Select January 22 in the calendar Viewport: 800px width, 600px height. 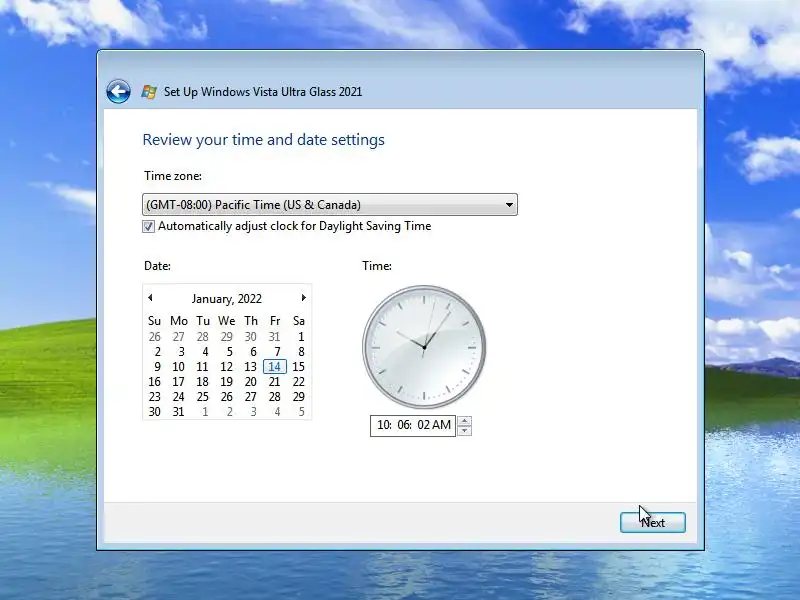(298, 382)
